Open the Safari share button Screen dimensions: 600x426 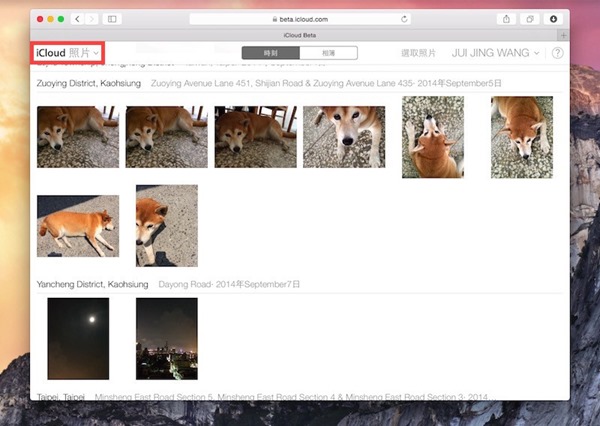506,19
